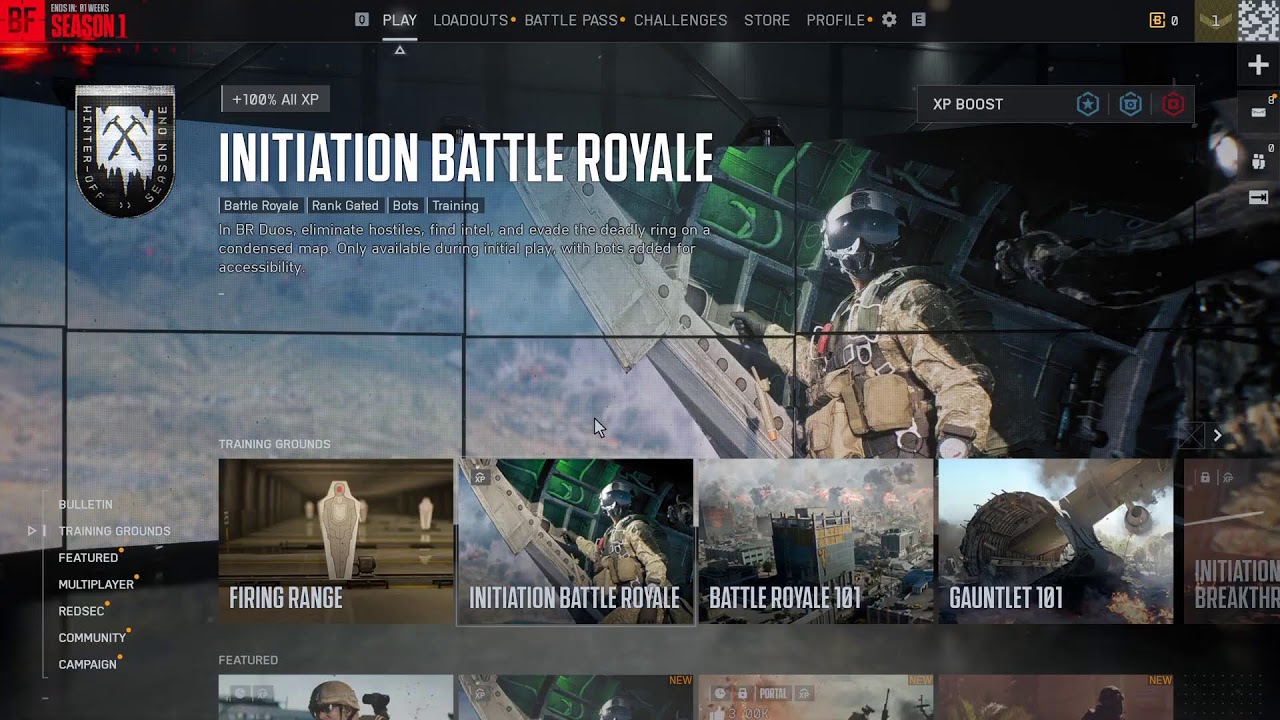Click lock icon on Initiation Breakthrough card
Viewport: 1280px width, 720px height.
1206,478
